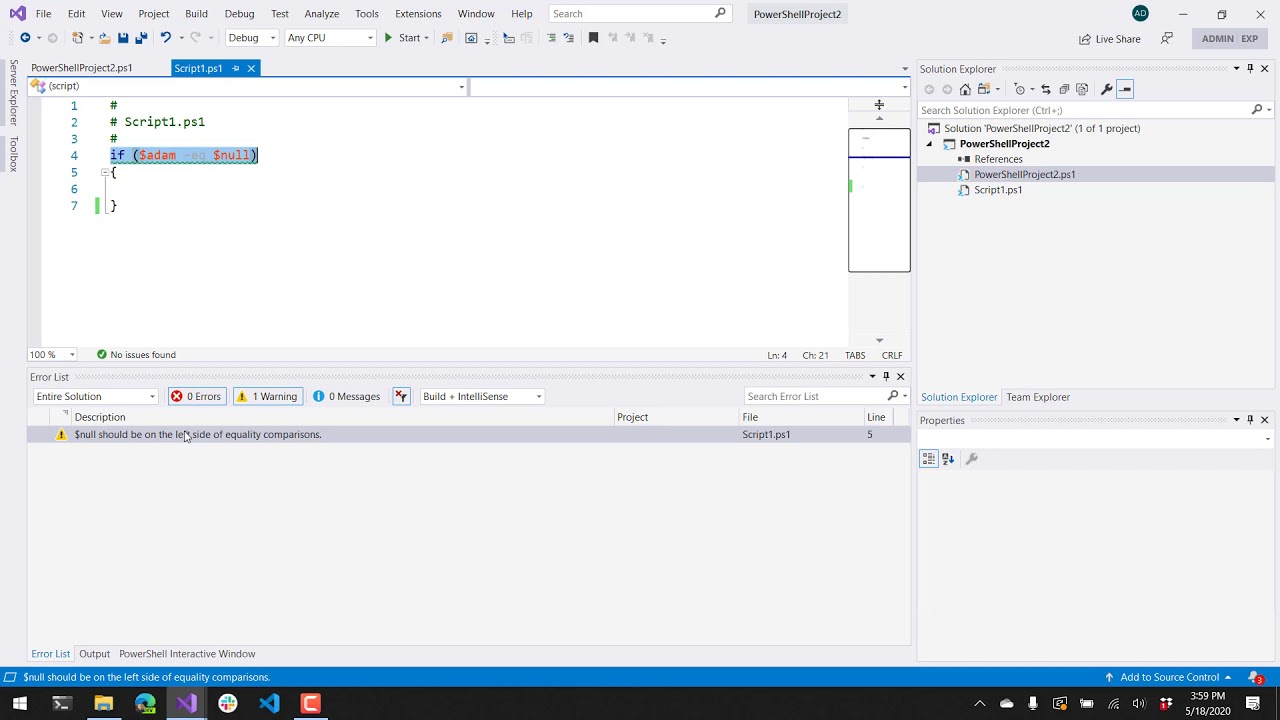Click the Categorized icon in Properties panel
The height and width of the screenshot is (720, 1280).
tap(929, 458)
